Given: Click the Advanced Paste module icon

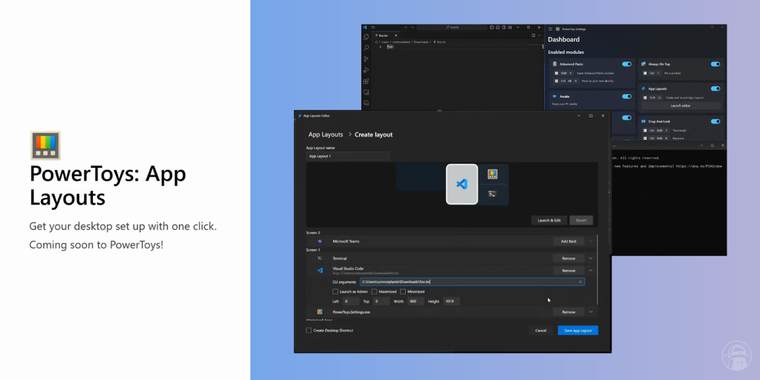Looking at the screenshot, I should tap(555, 64).
